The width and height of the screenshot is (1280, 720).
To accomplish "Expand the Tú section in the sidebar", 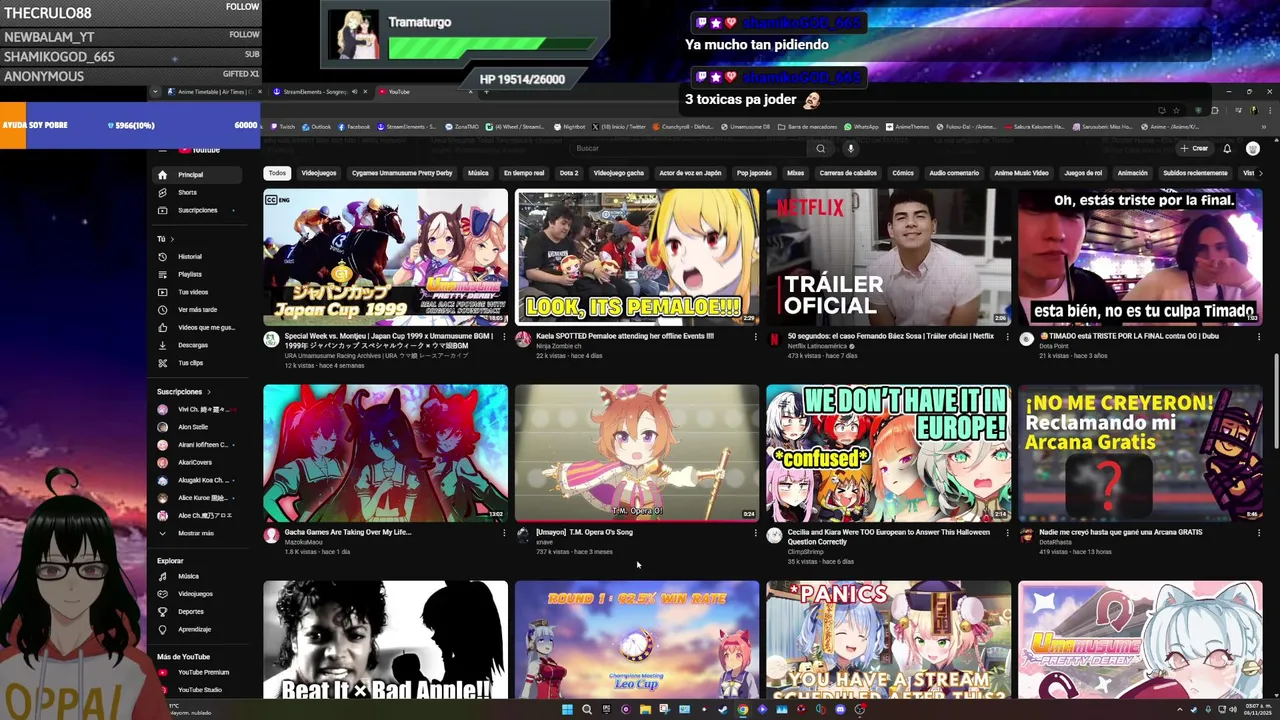I will [166, 239].
